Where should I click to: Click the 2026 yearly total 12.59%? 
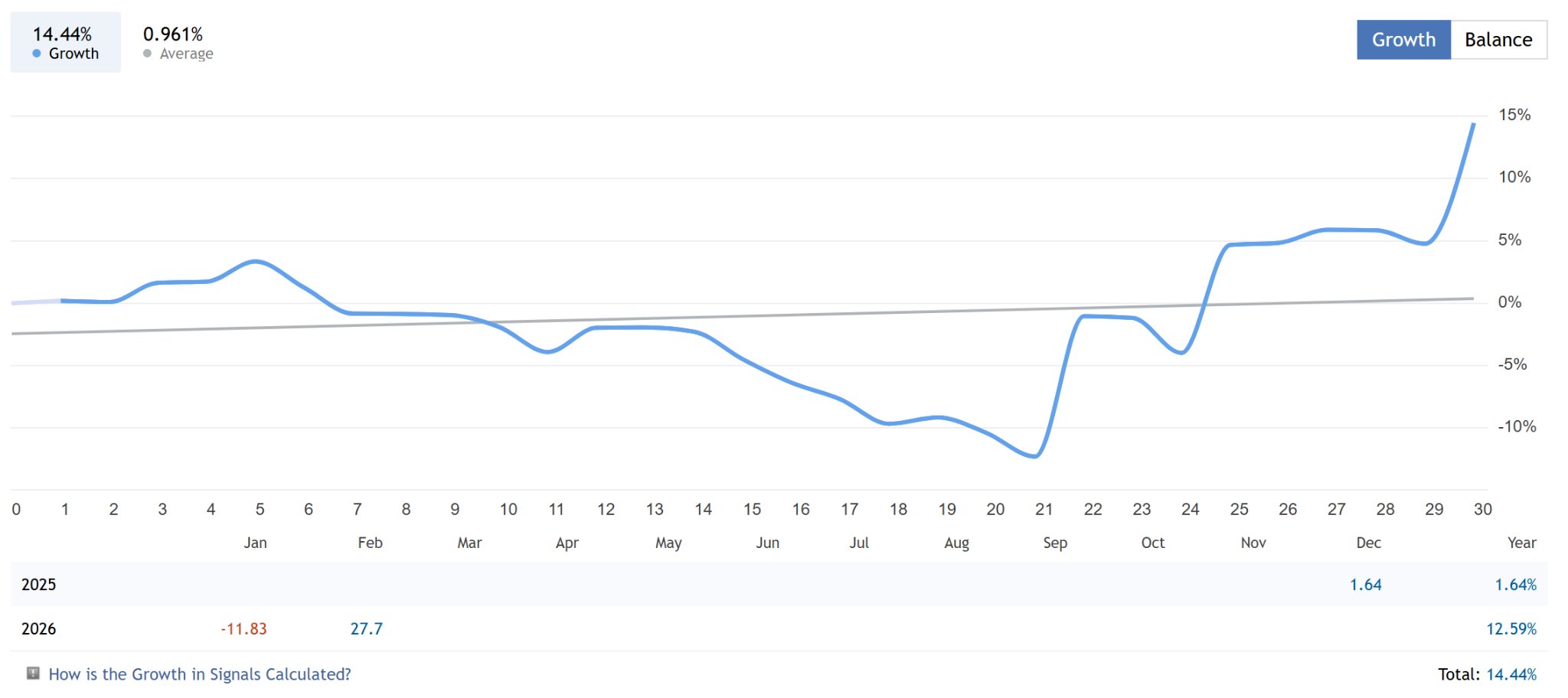pos(1511,629)
